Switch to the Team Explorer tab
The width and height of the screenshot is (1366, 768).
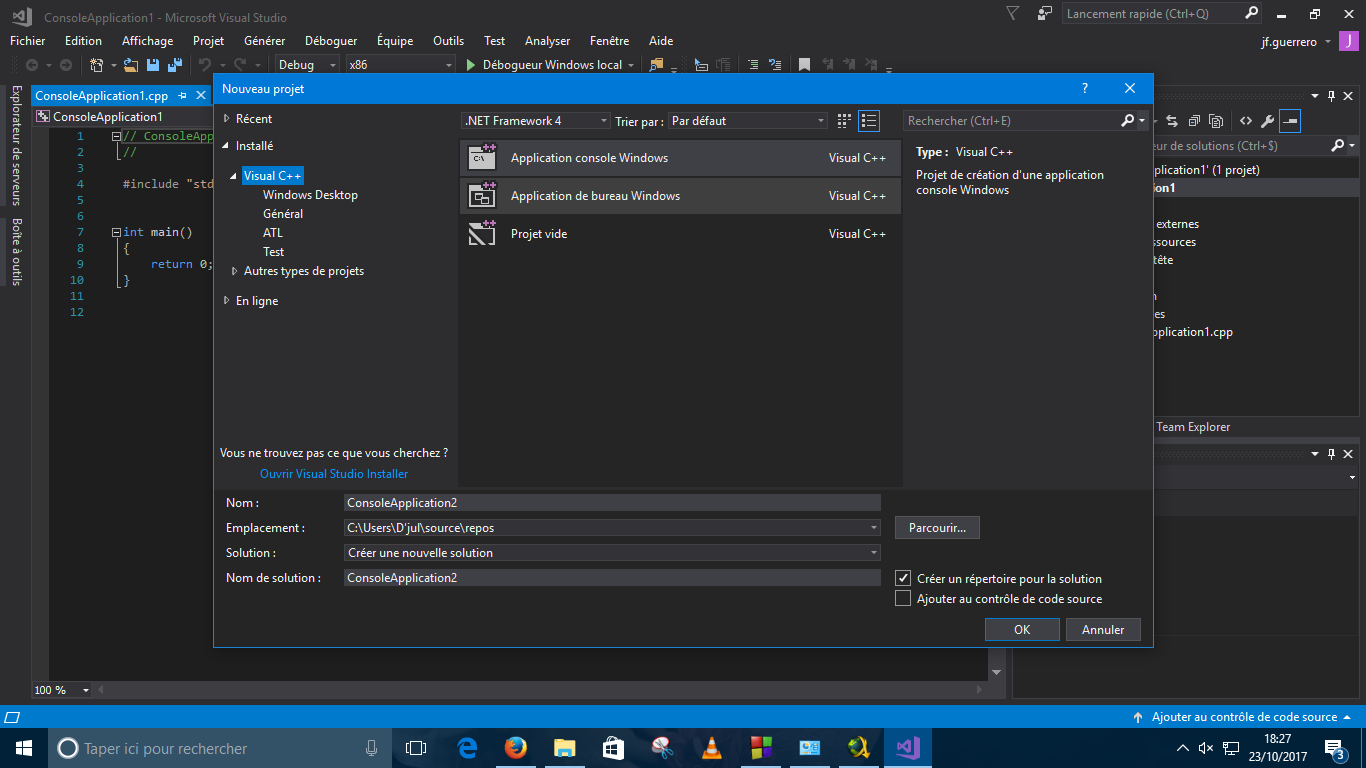coord(1193,427)
